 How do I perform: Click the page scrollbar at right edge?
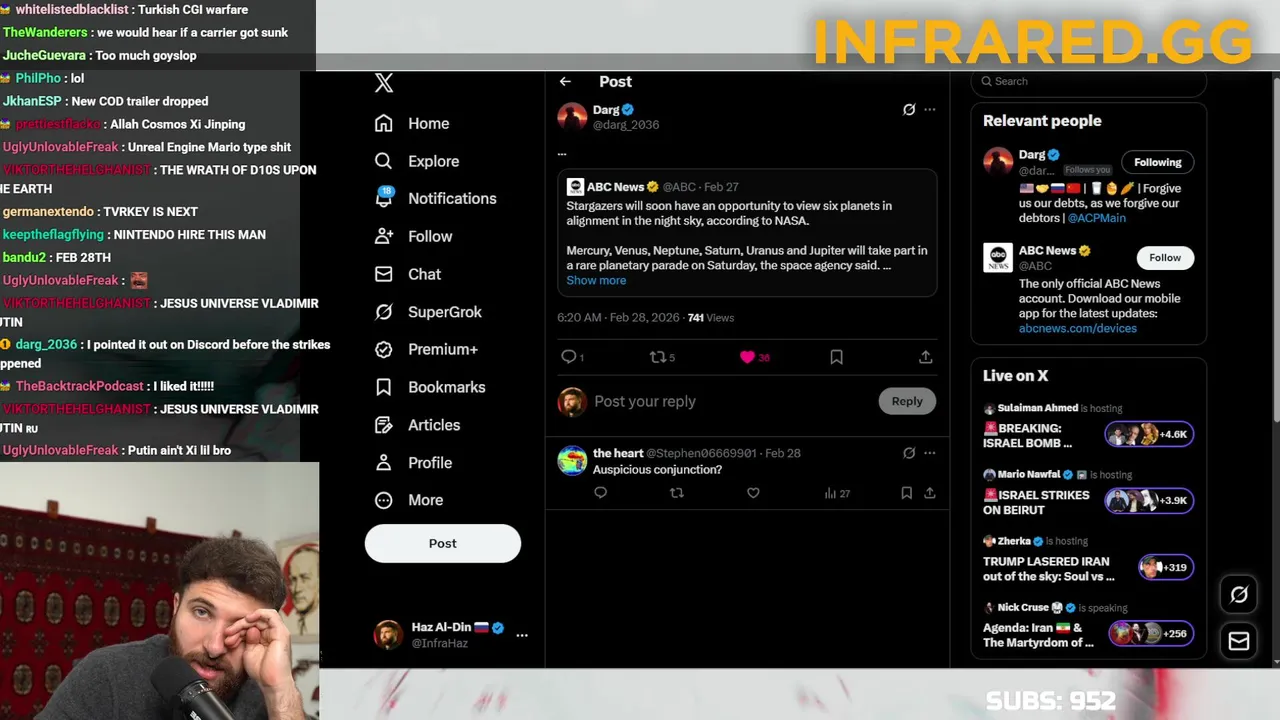tap(1275, 250)
